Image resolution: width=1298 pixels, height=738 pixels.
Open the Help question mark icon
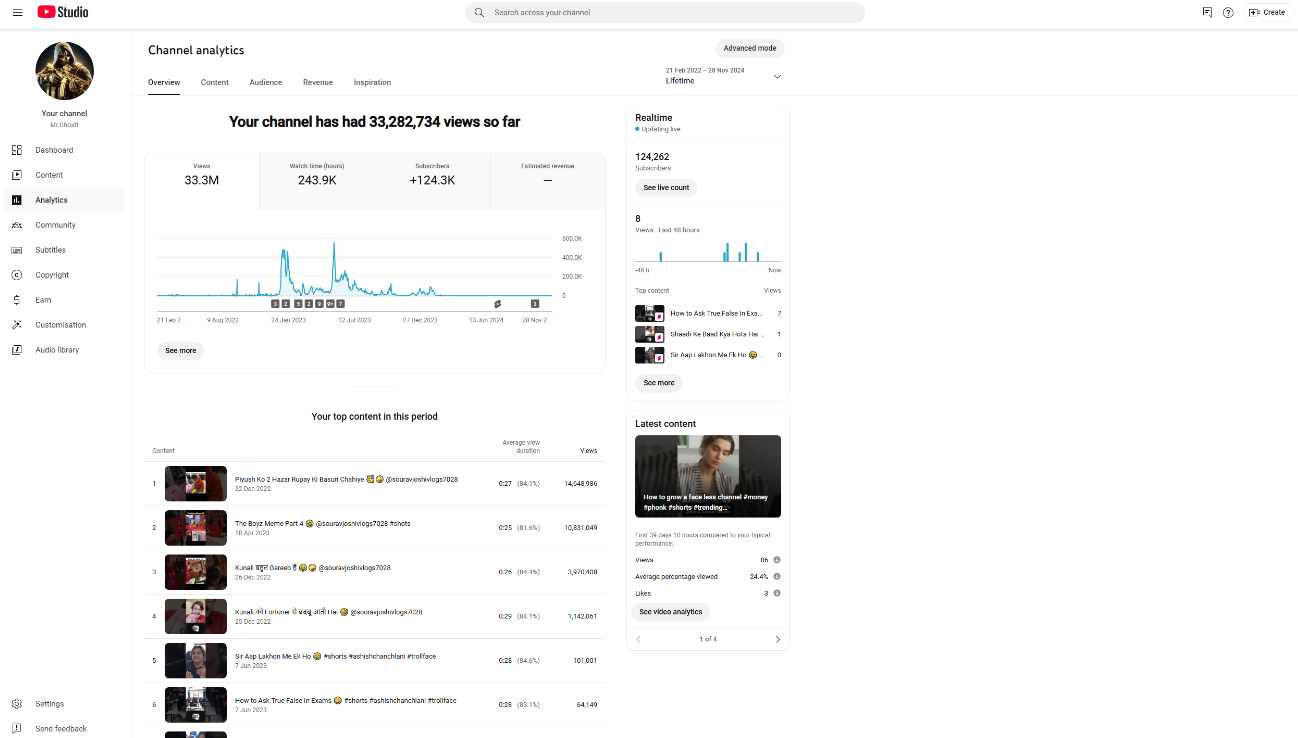point(1228,12)
